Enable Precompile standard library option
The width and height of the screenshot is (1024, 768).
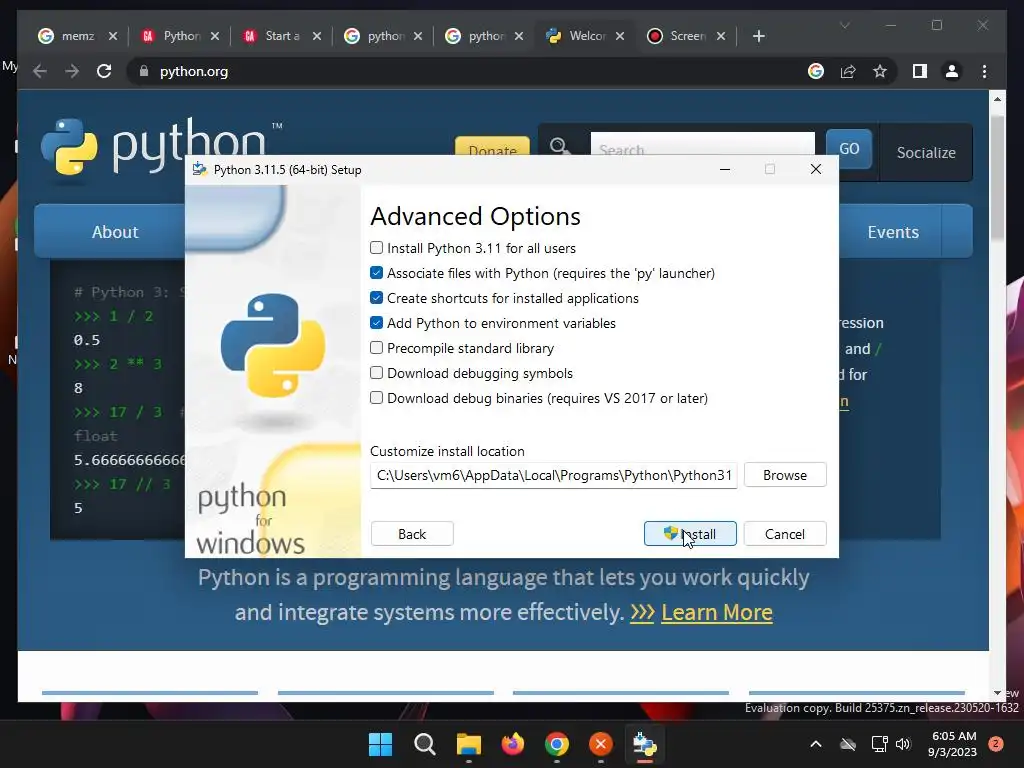coord(376,348)
